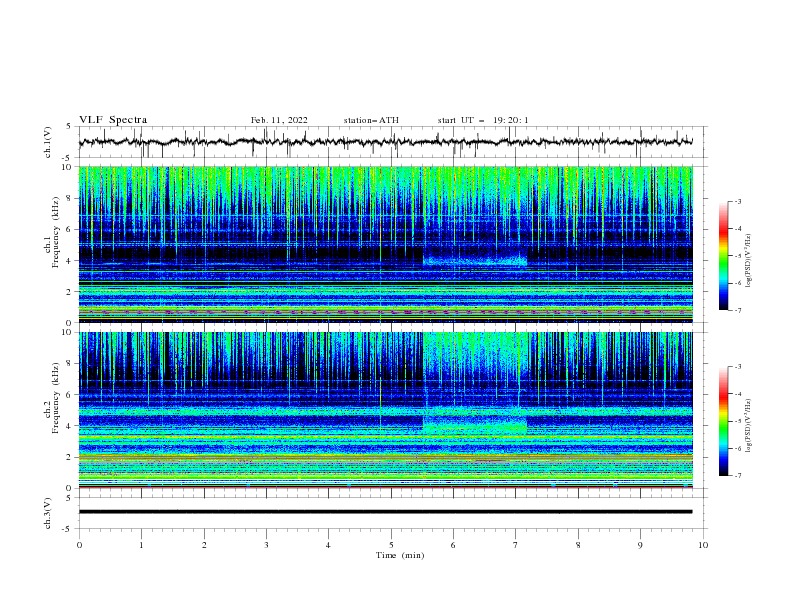Click the ch.1 color bar 'log(PSD)(V²/Hz)' label

click(x=749, y=261)
